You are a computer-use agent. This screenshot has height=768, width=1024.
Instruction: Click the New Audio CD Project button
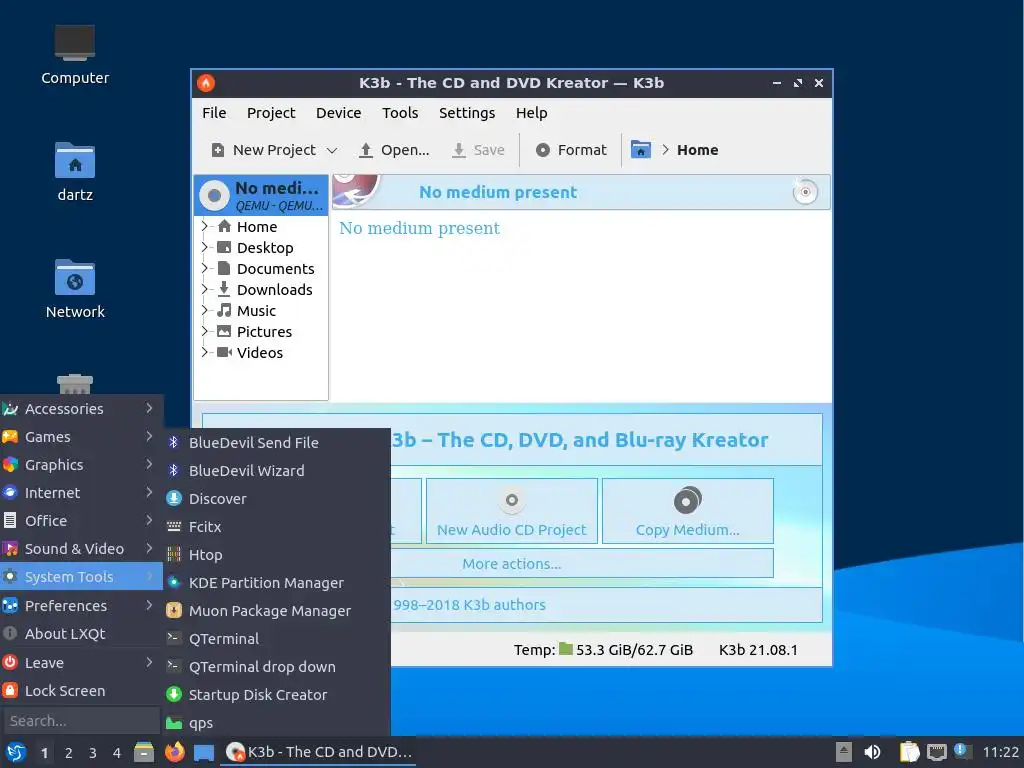click(x=512, y=511)
